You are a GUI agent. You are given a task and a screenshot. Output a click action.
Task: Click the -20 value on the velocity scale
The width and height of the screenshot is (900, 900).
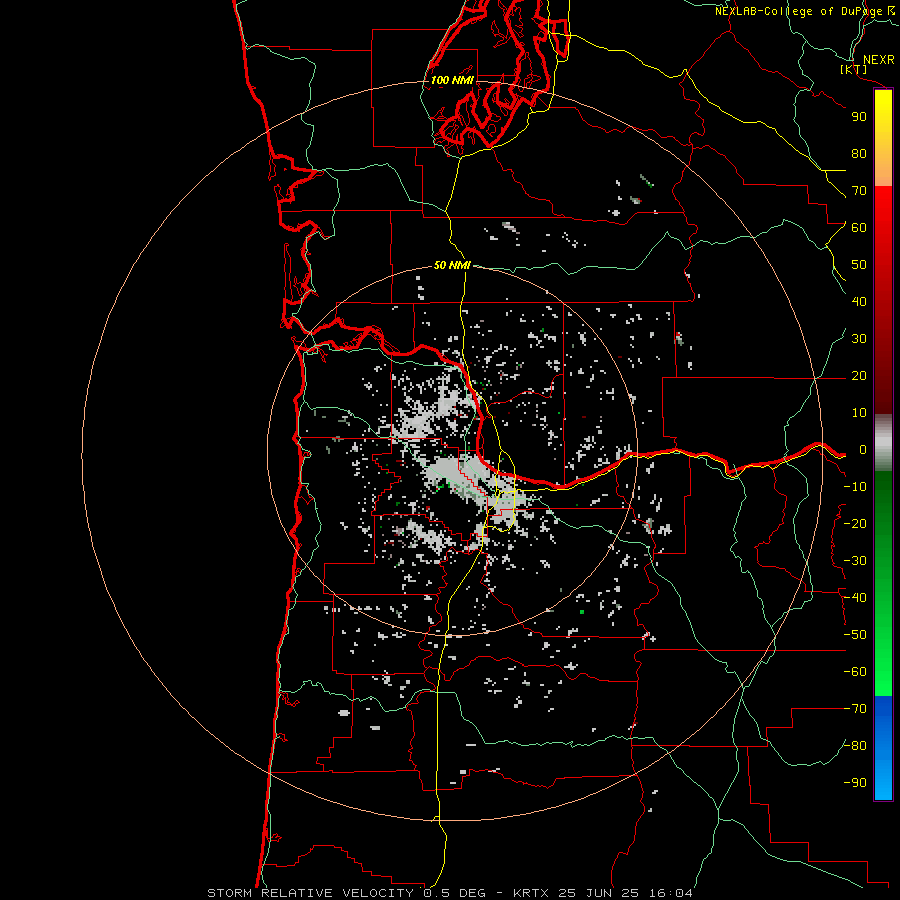[855, 524]
